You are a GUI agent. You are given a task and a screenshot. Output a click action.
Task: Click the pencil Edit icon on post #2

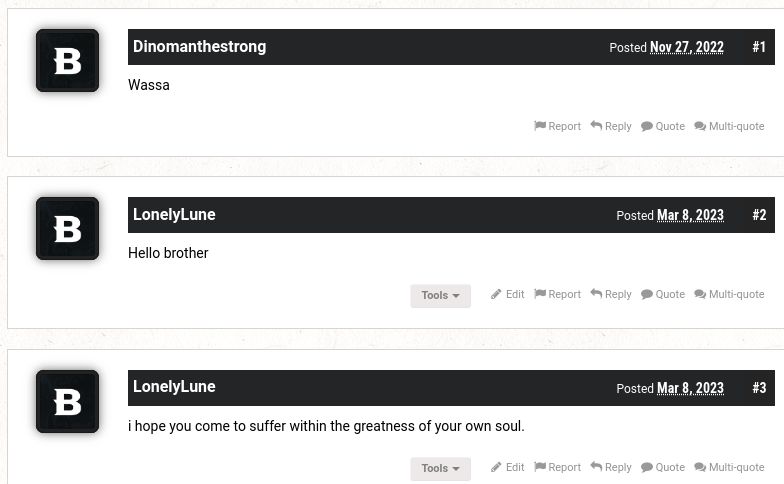pyautogui.click(x=496, y=294)
